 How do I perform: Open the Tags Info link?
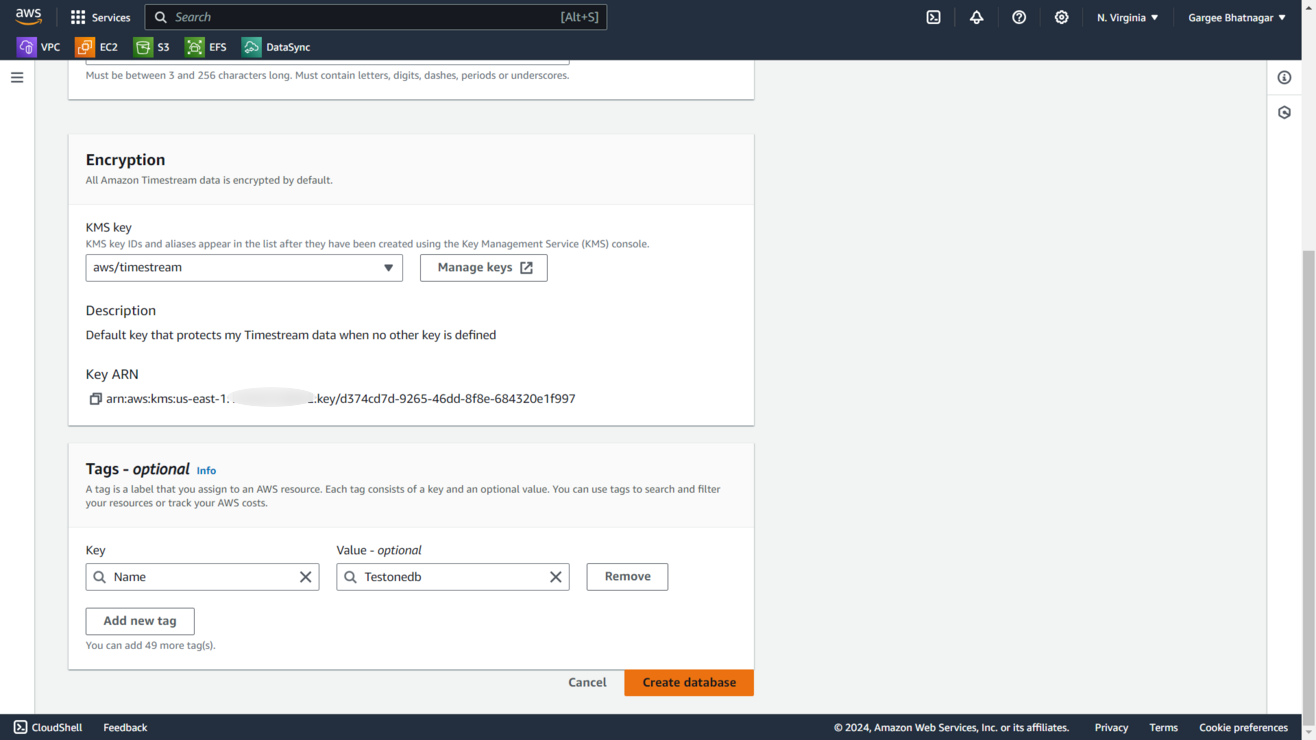(206, 470)
